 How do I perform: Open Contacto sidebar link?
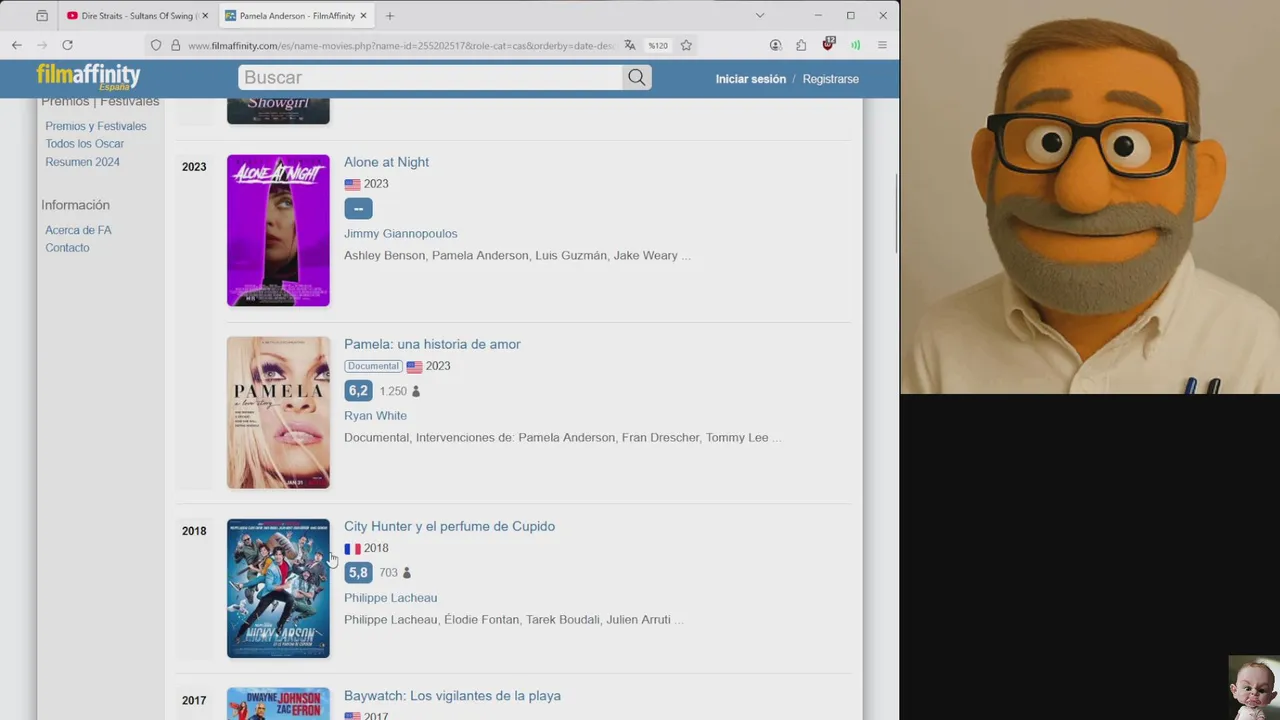(67, 248)
